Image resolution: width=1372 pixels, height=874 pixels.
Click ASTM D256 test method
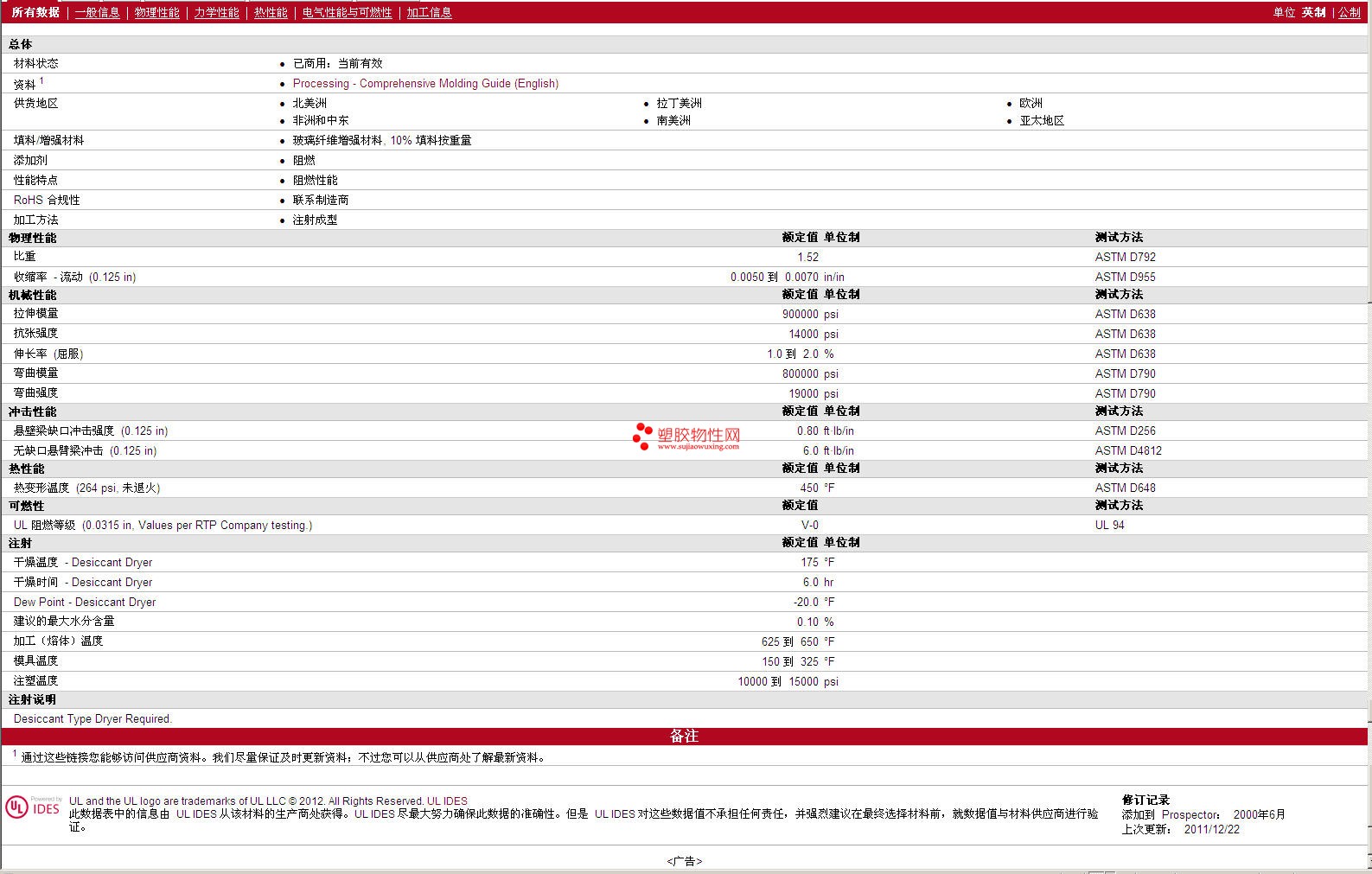[1125, 431]
